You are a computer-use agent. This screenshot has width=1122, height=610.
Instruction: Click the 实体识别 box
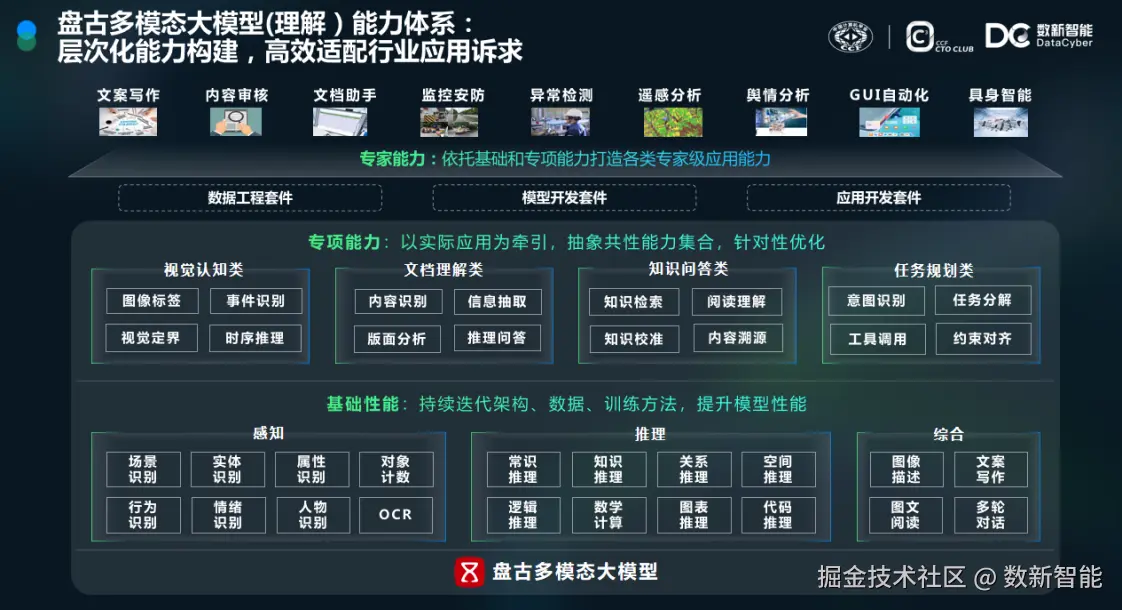tap(228, 469)
